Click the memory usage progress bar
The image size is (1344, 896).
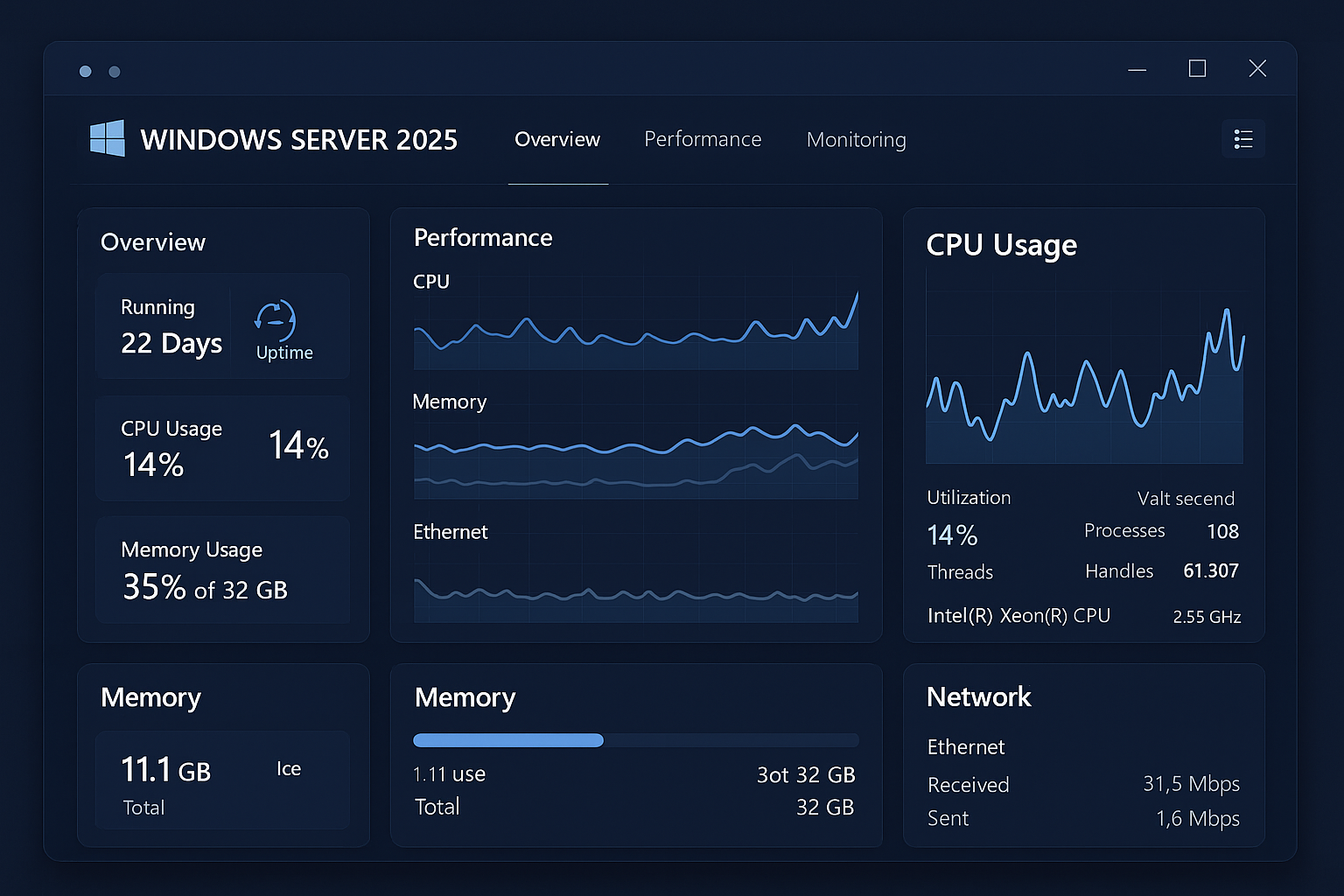(635, 740)
